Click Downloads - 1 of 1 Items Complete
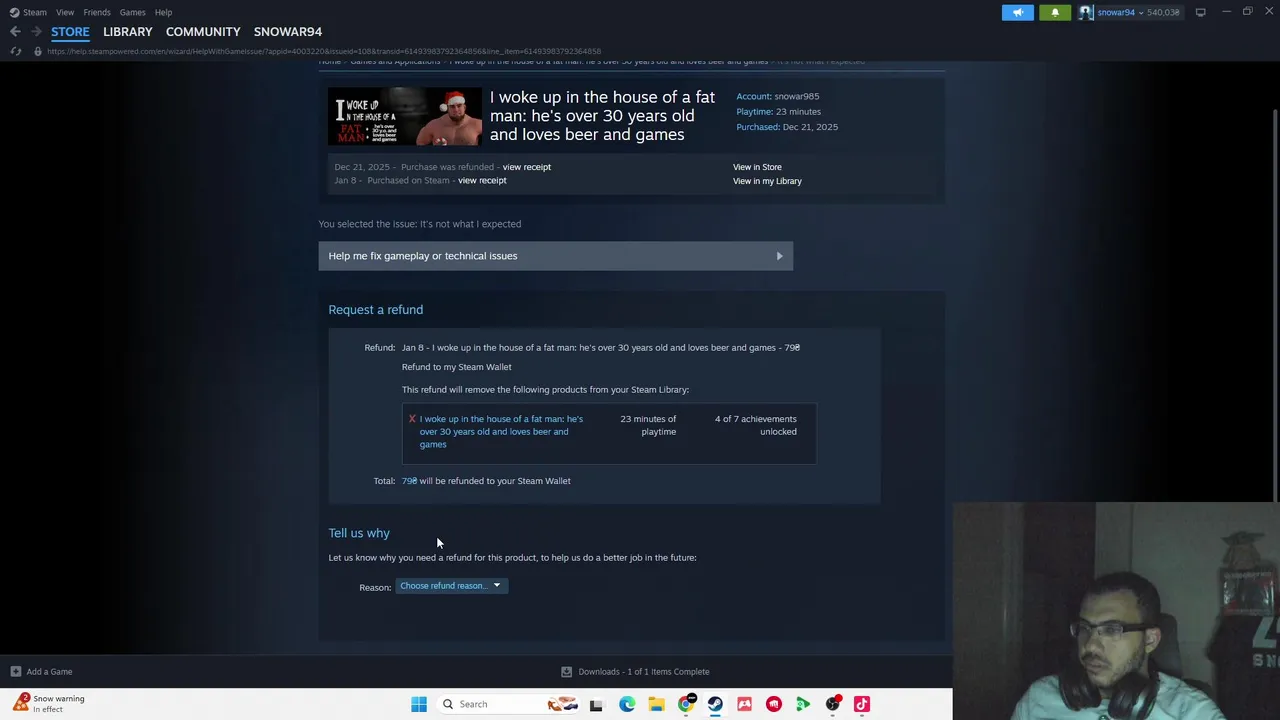 click(x=643, y=672)
